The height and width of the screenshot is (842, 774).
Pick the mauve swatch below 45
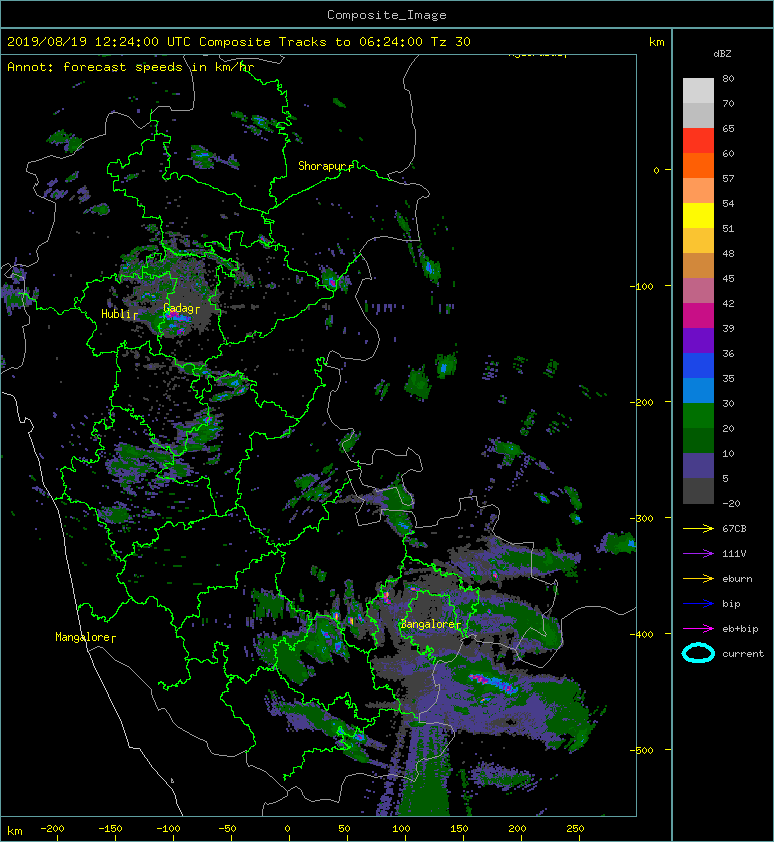pyautogui.click(x=698, y=291)
